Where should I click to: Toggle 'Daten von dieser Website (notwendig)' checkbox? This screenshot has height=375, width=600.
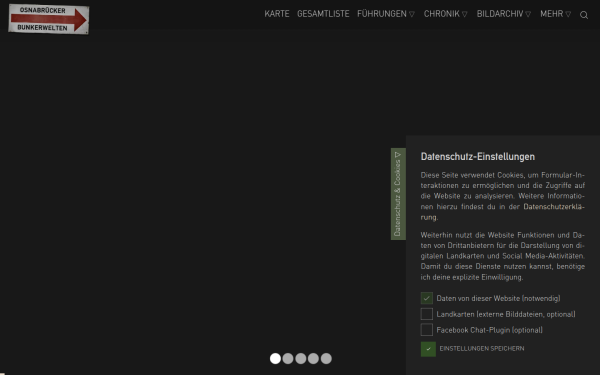tap(427, 298)
